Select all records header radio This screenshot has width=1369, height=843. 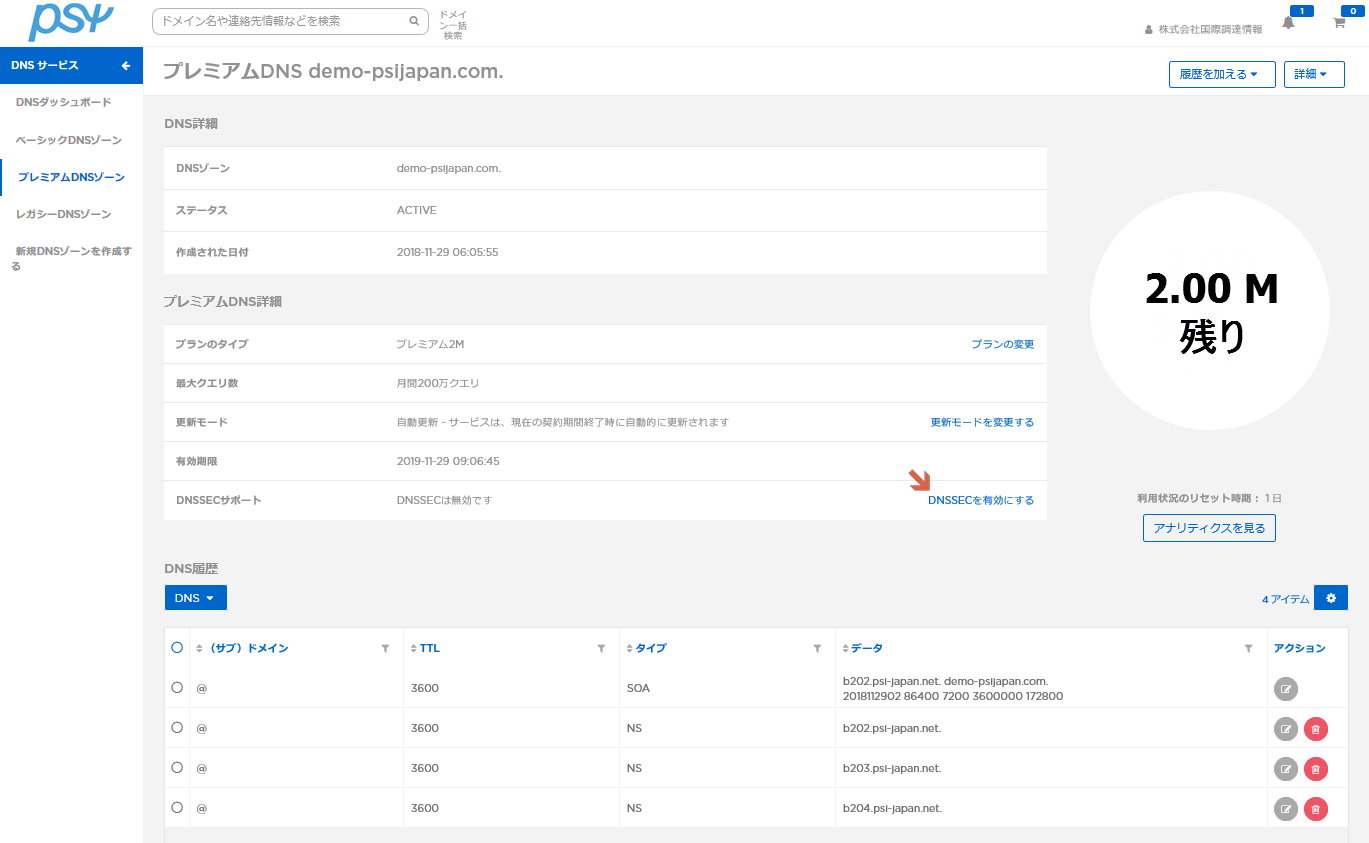point(177,648)
